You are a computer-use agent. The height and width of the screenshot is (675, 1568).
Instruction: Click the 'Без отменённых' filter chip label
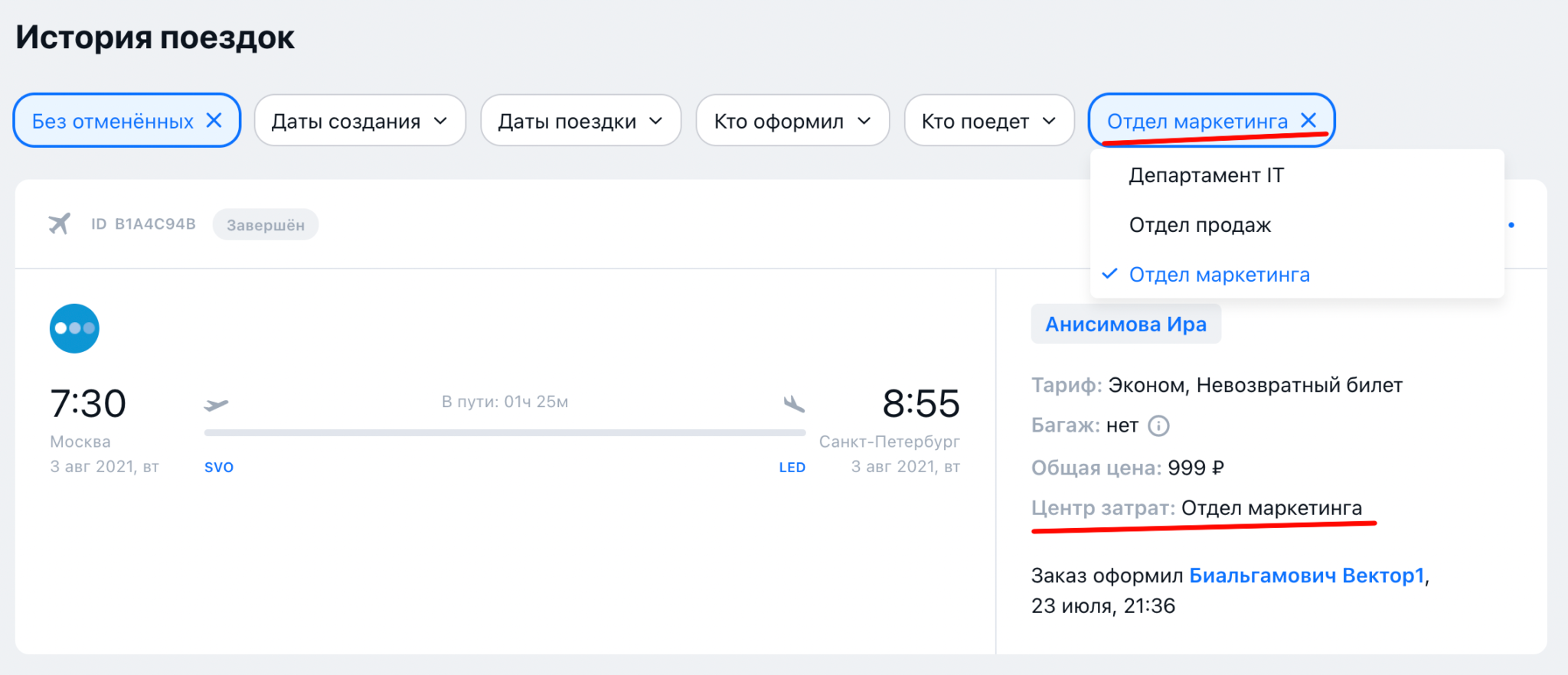[113, 121]
